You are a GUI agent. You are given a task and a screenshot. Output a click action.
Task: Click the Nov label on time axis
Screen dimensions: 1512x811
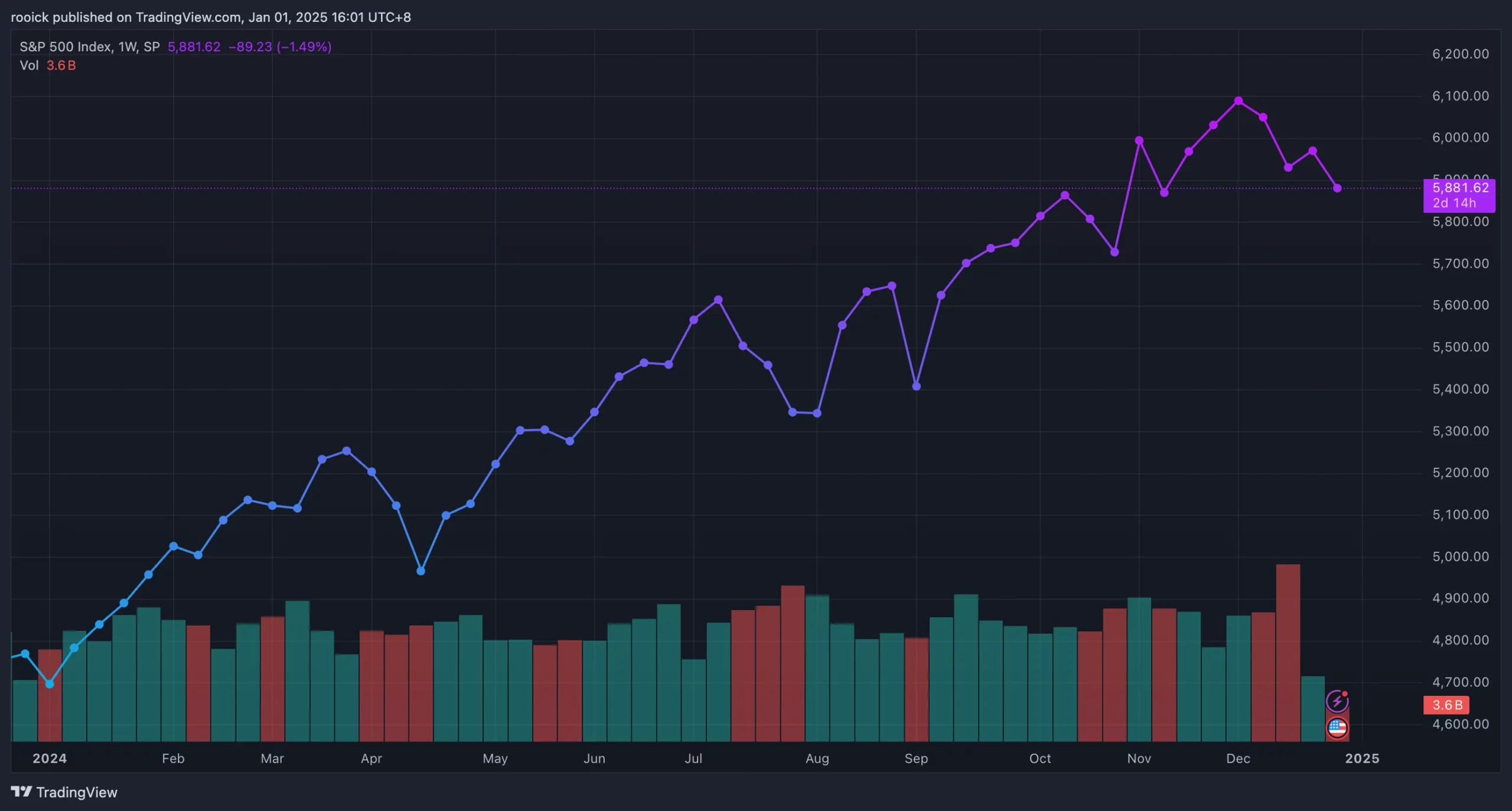1139,758
